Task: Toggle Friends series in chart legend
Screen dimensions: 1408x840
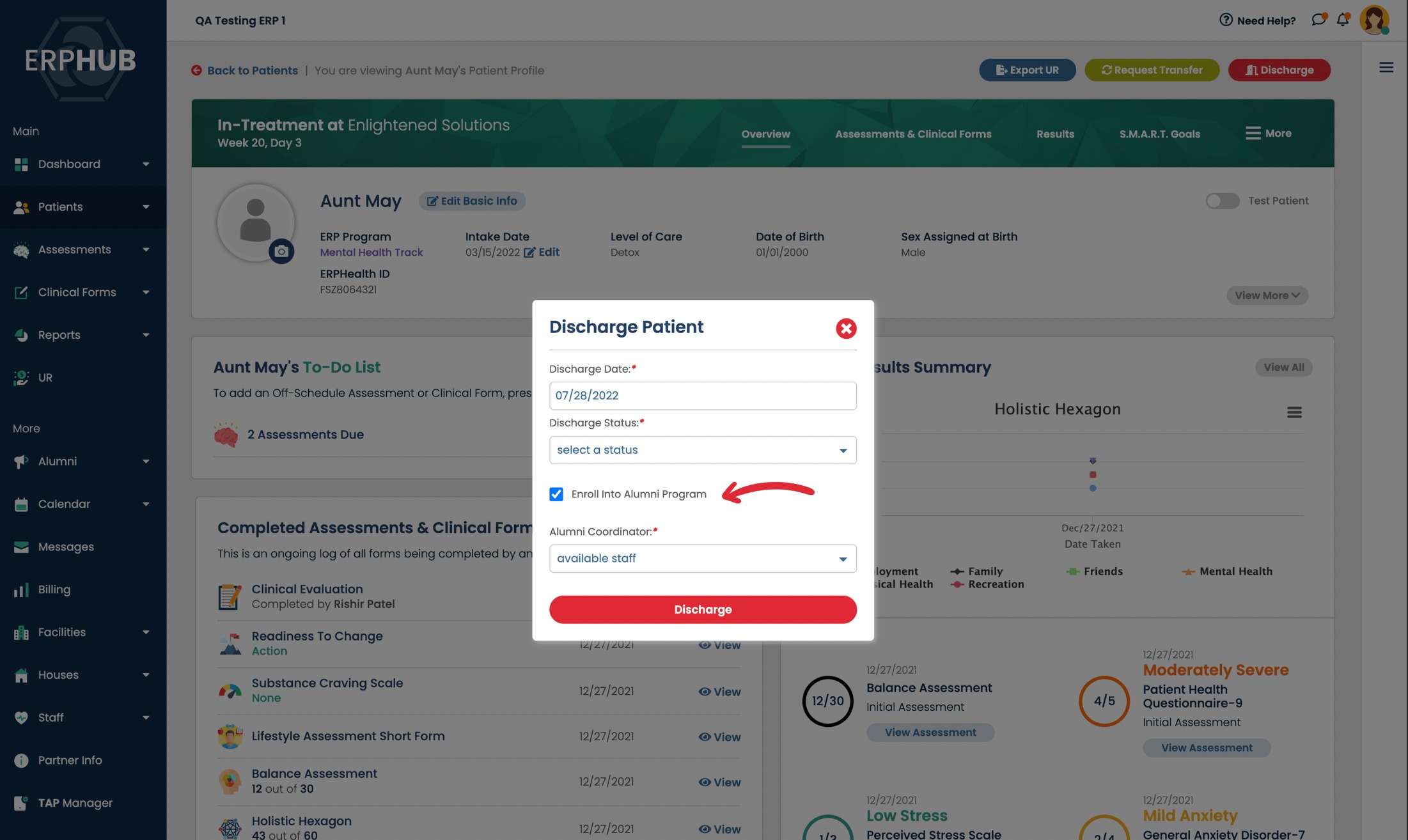Action: 1094,572
